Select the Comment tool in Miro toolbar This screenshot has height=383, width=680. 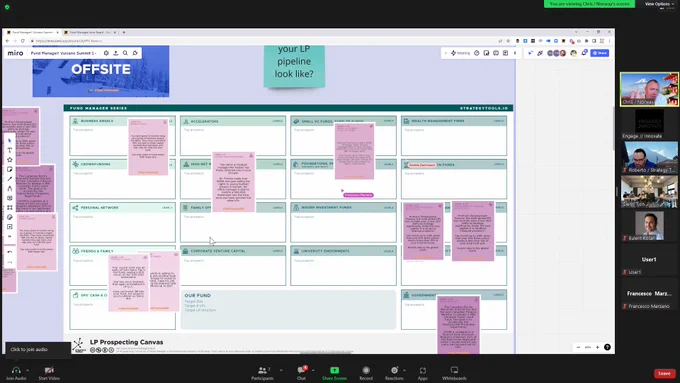pos(10,198)
